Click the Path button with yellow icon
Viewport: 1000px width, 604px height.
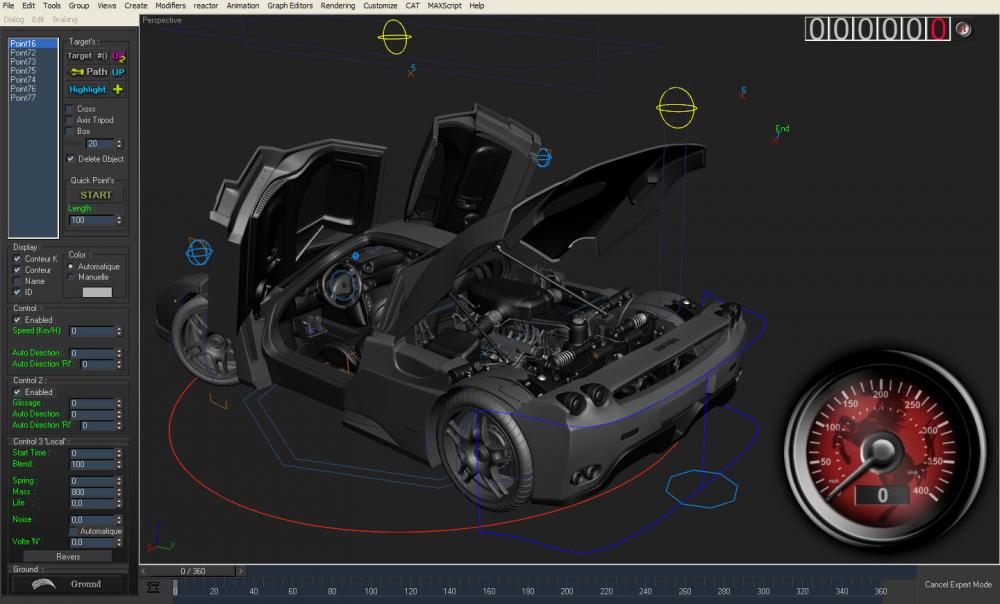point(88,72)
